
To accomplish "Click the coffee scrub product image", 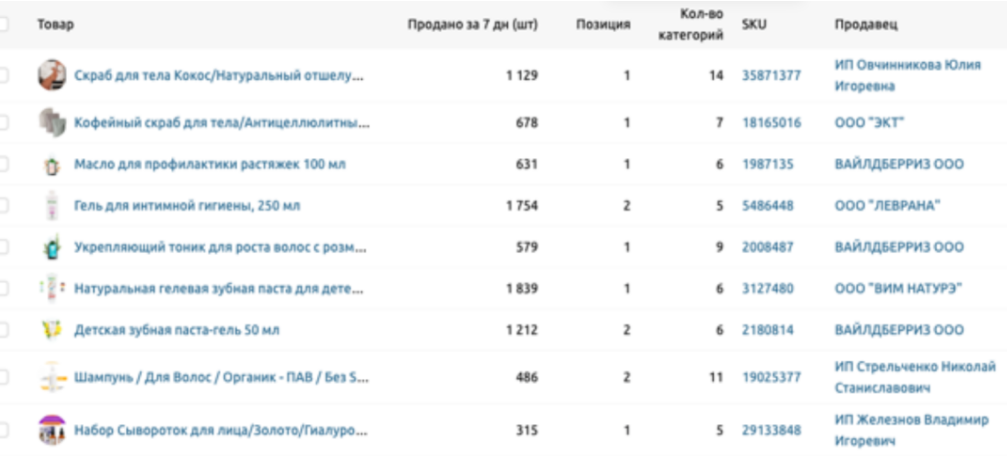I will pyautogui.click(x=52, y=123).
